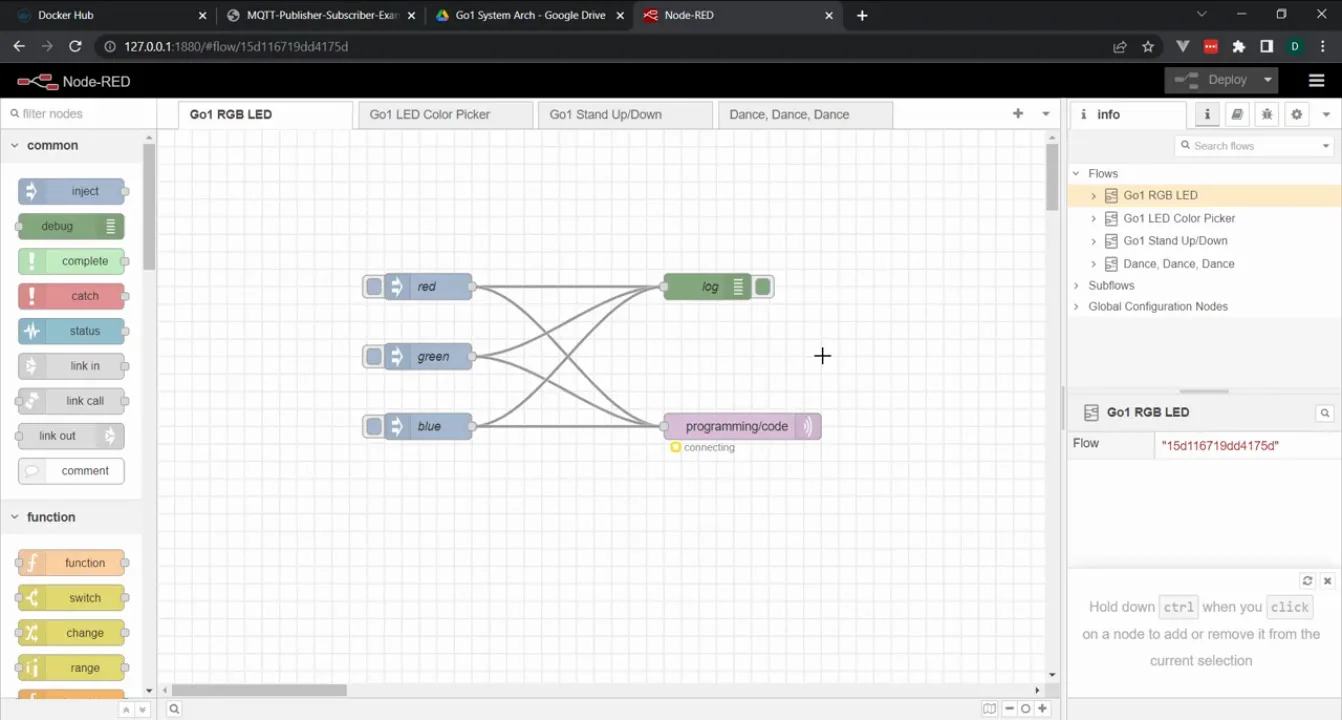
Task: Expand the Go1 LED Color Picker flow tree item
Action: pyautogui.click(x=1093, y=218)
